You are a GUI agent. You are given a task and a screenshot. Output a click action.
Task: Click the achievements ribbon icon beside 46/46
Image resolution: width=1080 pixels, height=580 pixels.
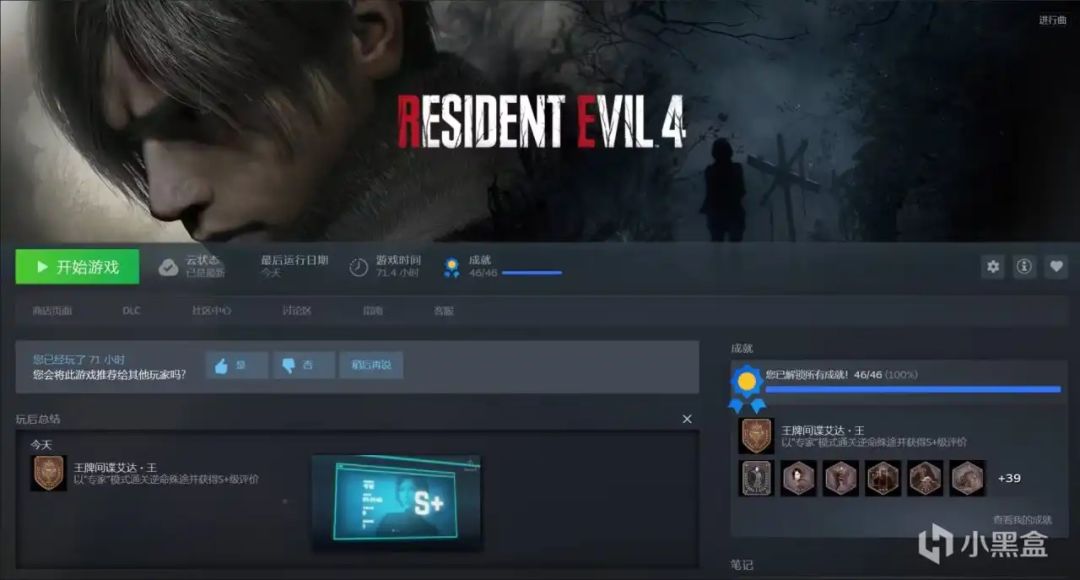click(452, 267)
